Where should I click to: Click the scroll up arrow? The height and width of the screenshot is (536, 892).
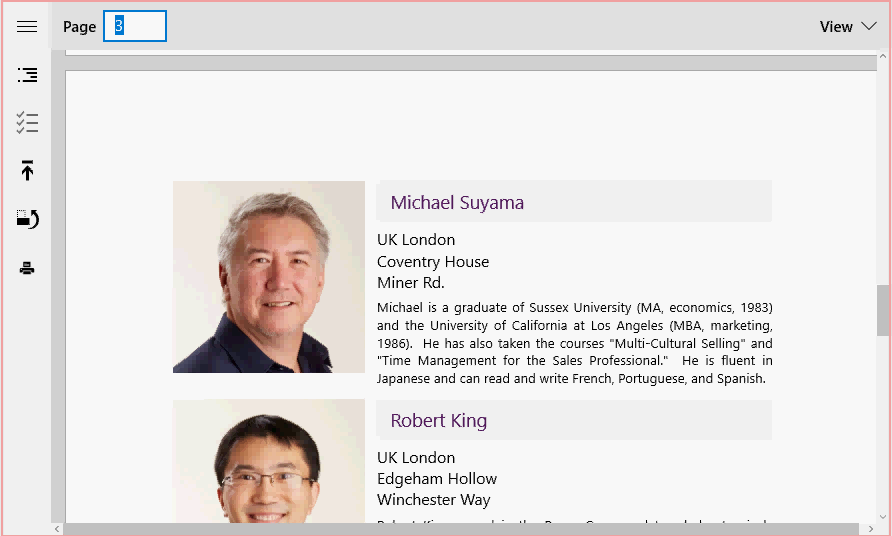tap(882, 56)
